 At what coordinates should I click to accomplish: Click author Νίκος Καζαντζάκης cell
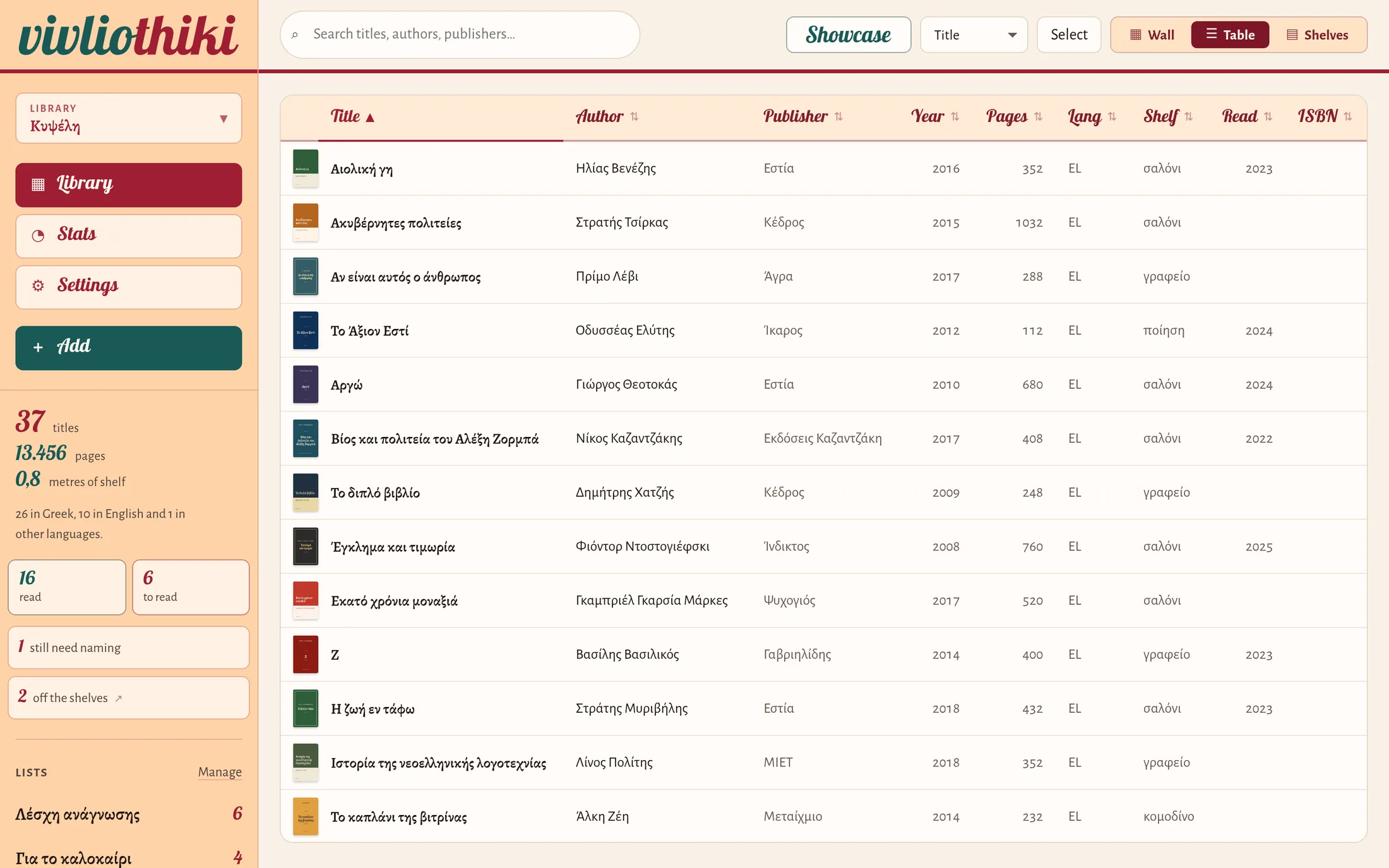point(629,439)
